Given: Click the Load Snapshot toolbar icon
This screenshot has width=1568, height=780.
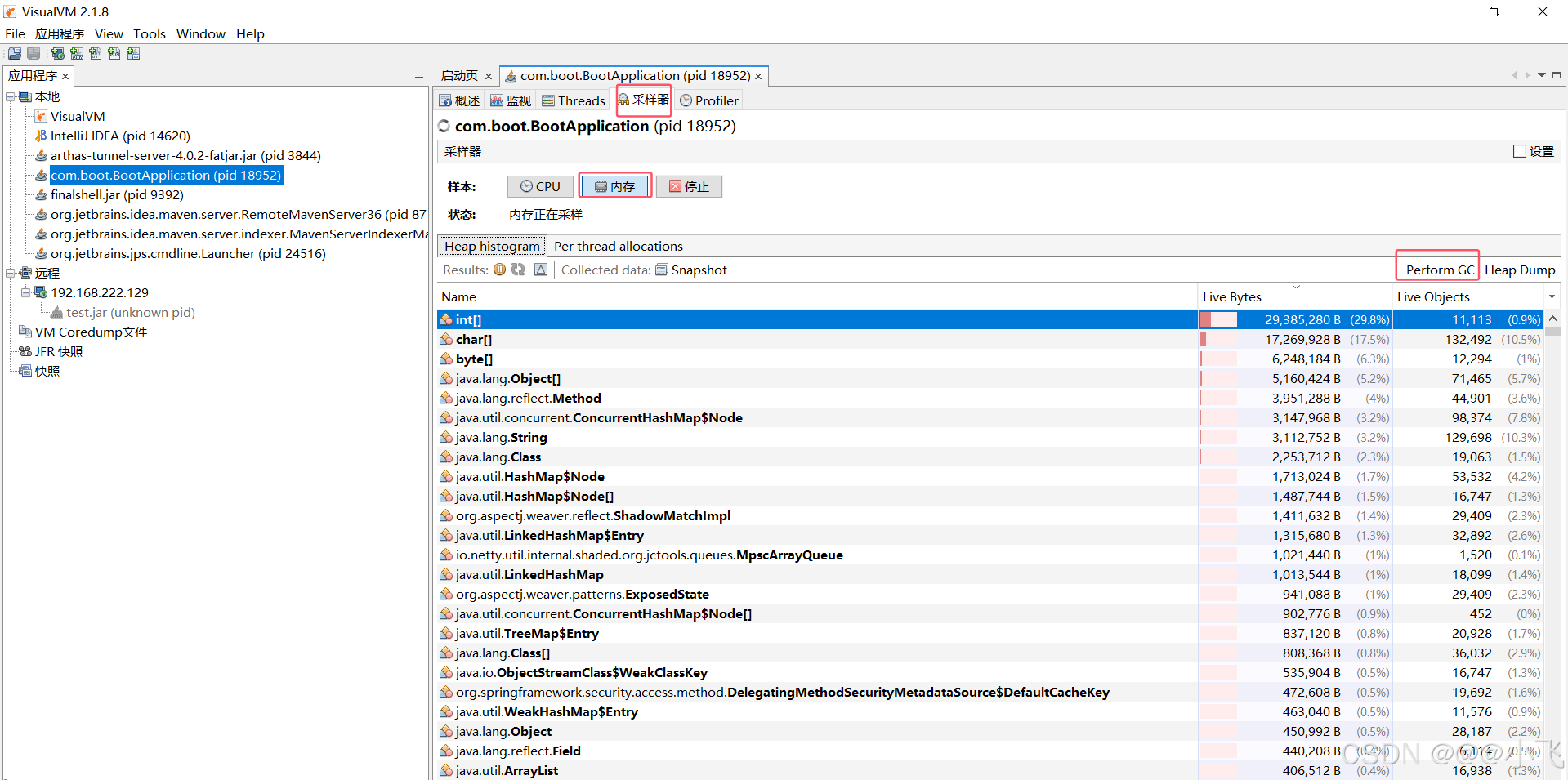Looking at the screenshot, I should click(x=15, y=54).
